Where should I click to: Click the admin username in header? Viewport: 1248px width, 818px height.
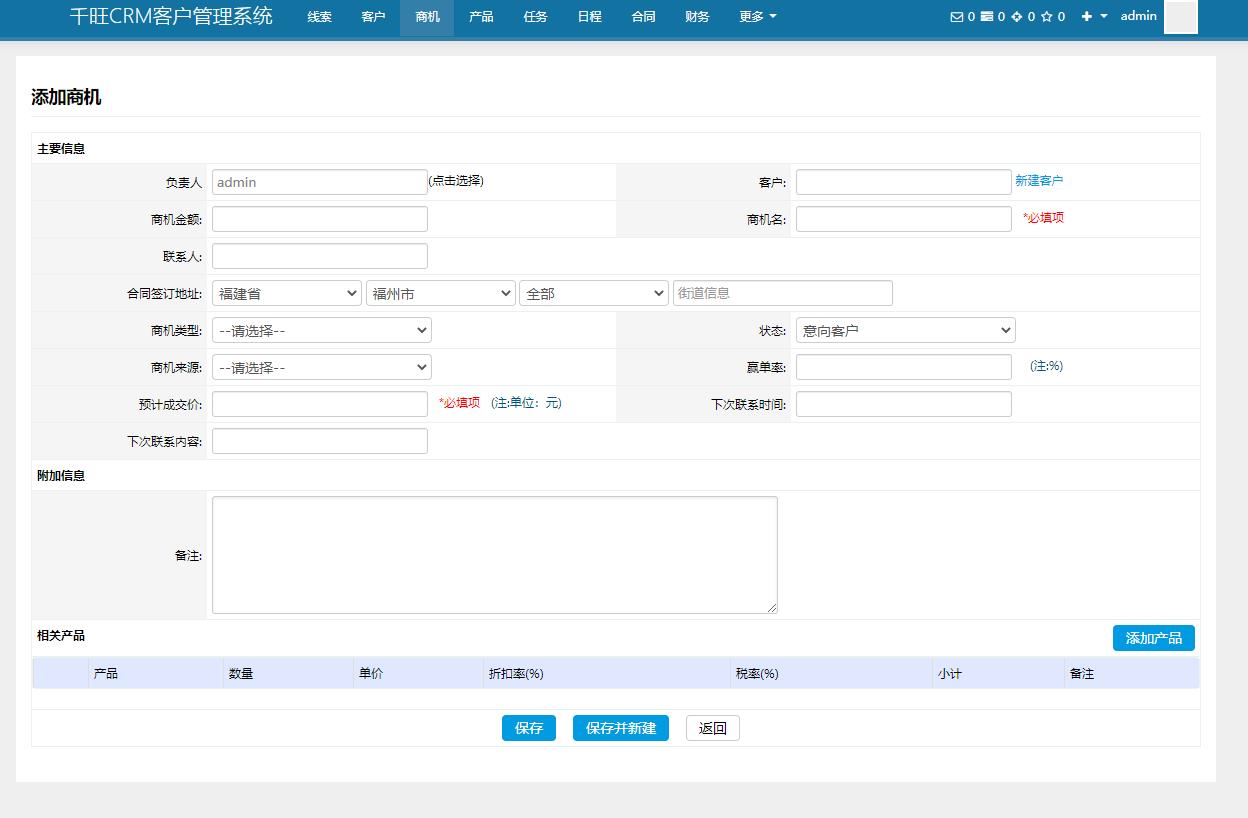point(1139,16)
